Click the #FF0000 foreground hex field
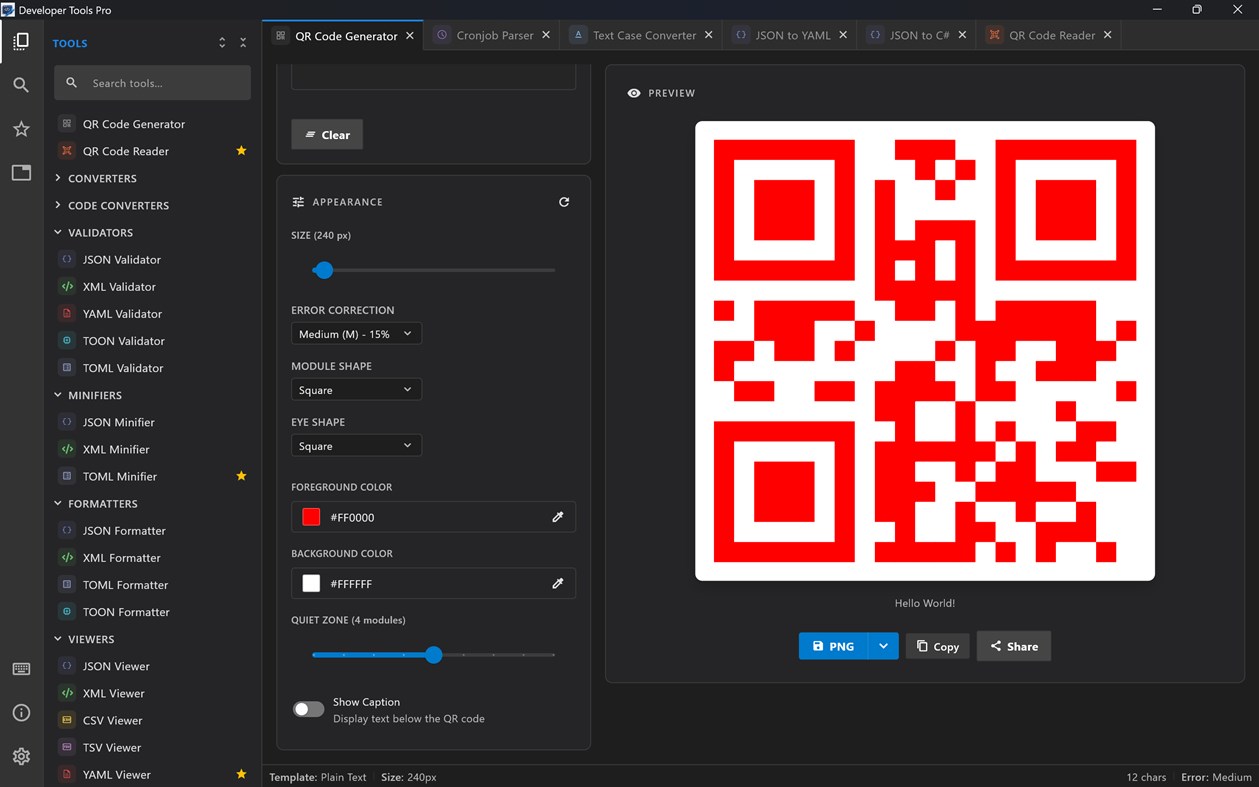This screenshot has height=787, width=1259. coord(433,517)
